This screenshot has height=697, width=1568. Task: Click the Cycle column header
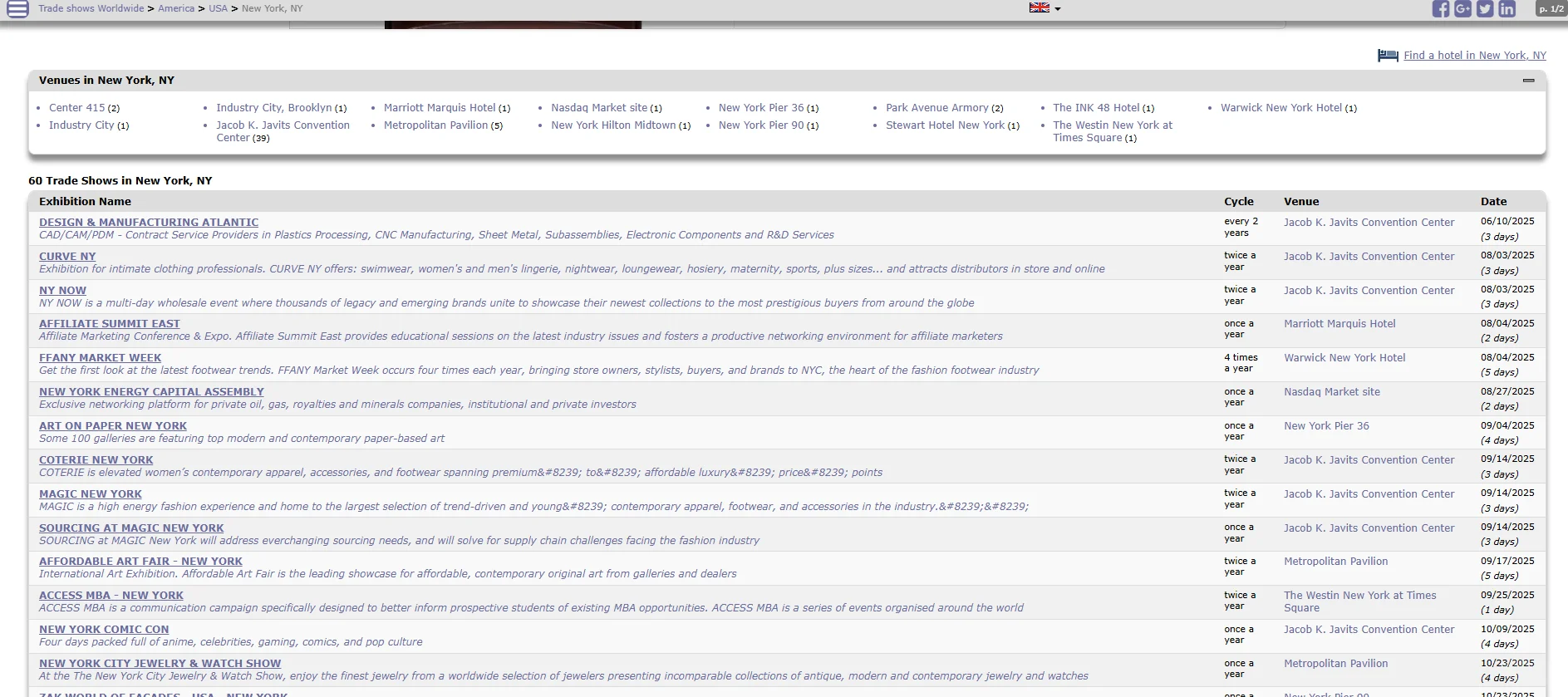tap(1239, 202)
